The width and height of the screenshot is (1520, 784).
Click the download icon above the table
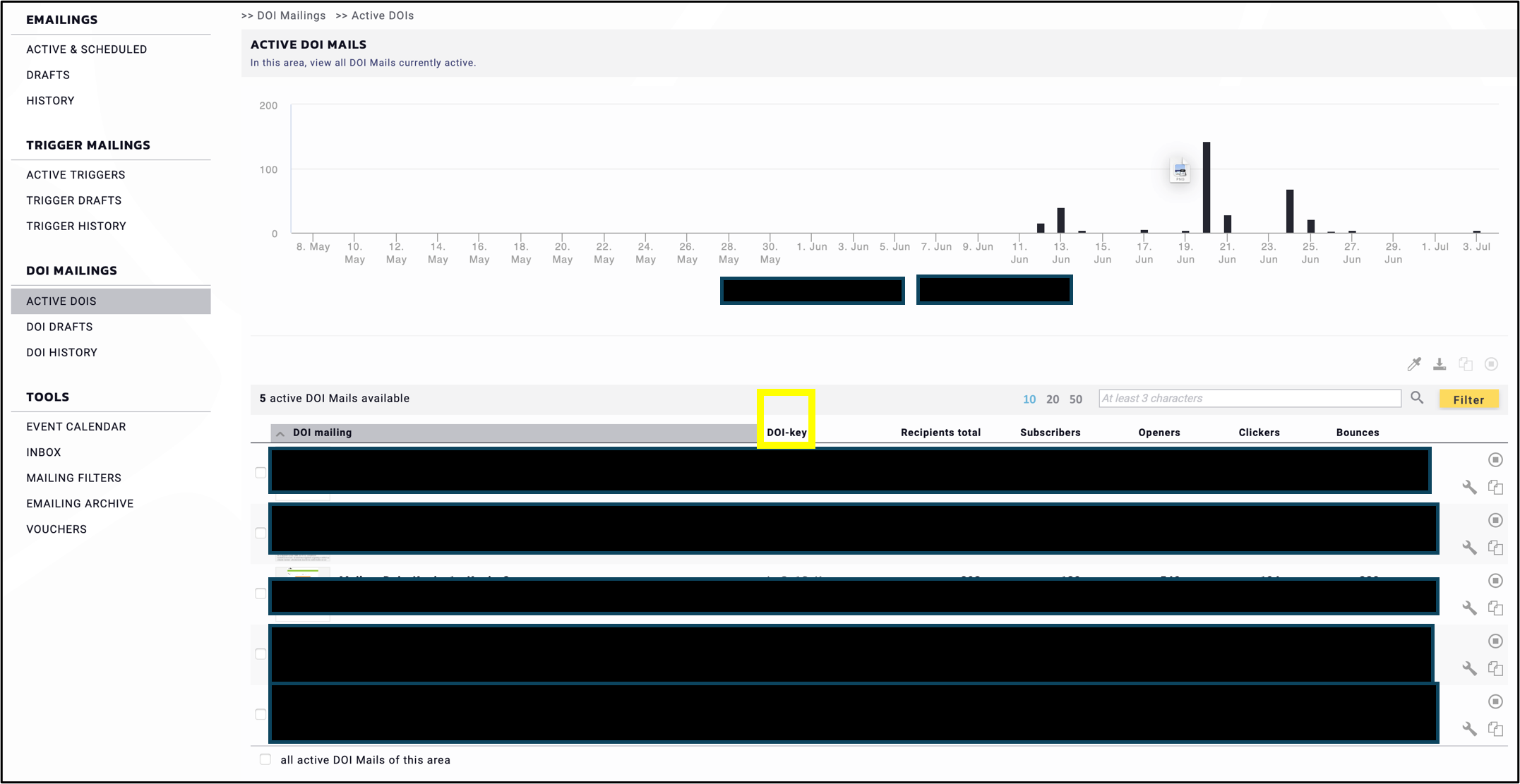(1440, 364)
